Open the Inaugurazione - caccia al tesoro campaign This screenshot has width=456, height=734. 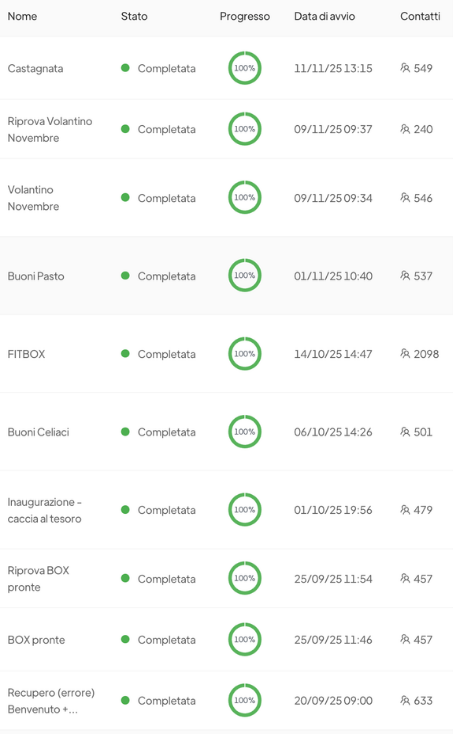pyautogui.click(x=44, y=510)
